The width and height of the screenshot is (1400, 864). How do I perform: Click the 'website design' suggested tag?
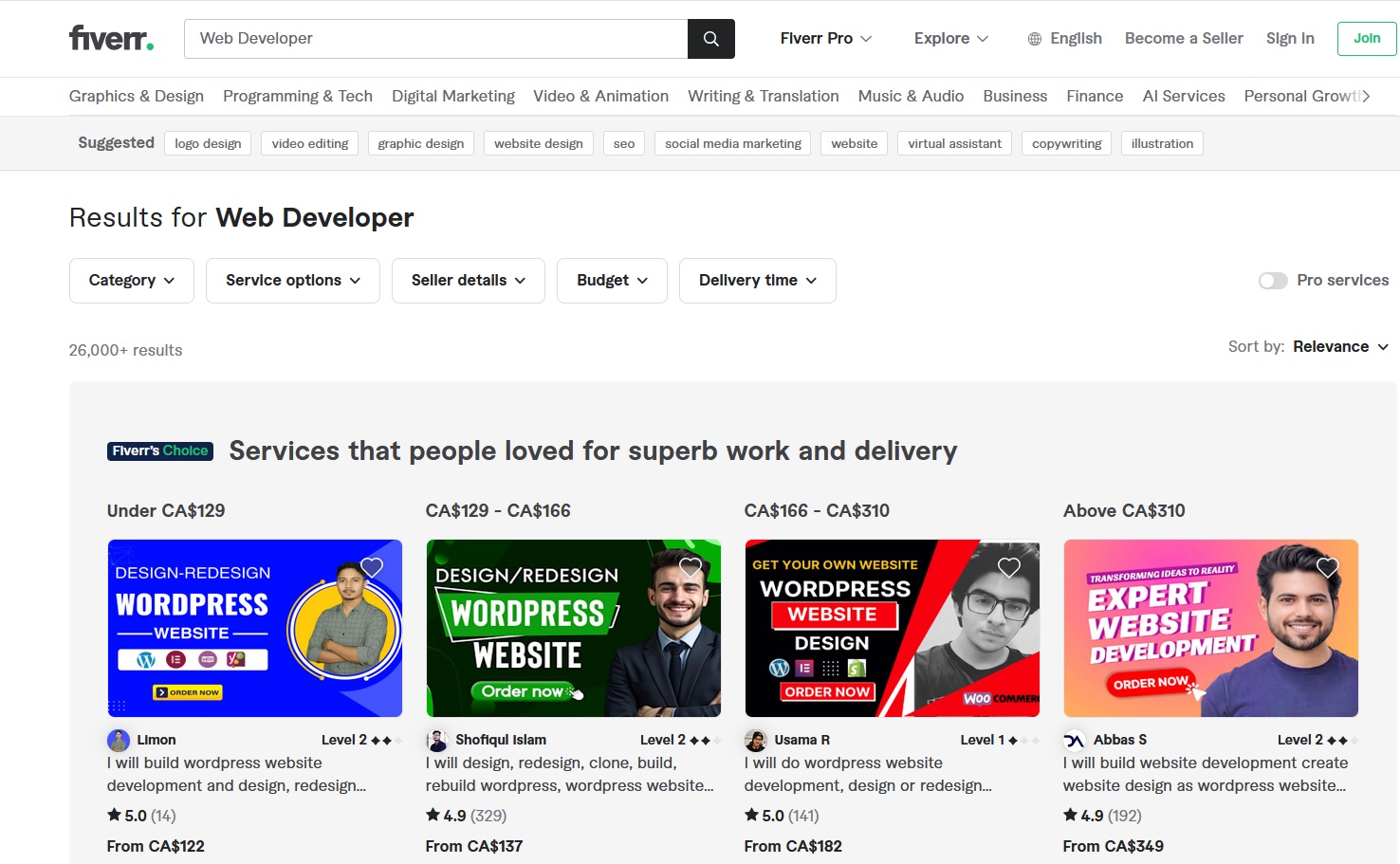539,143
